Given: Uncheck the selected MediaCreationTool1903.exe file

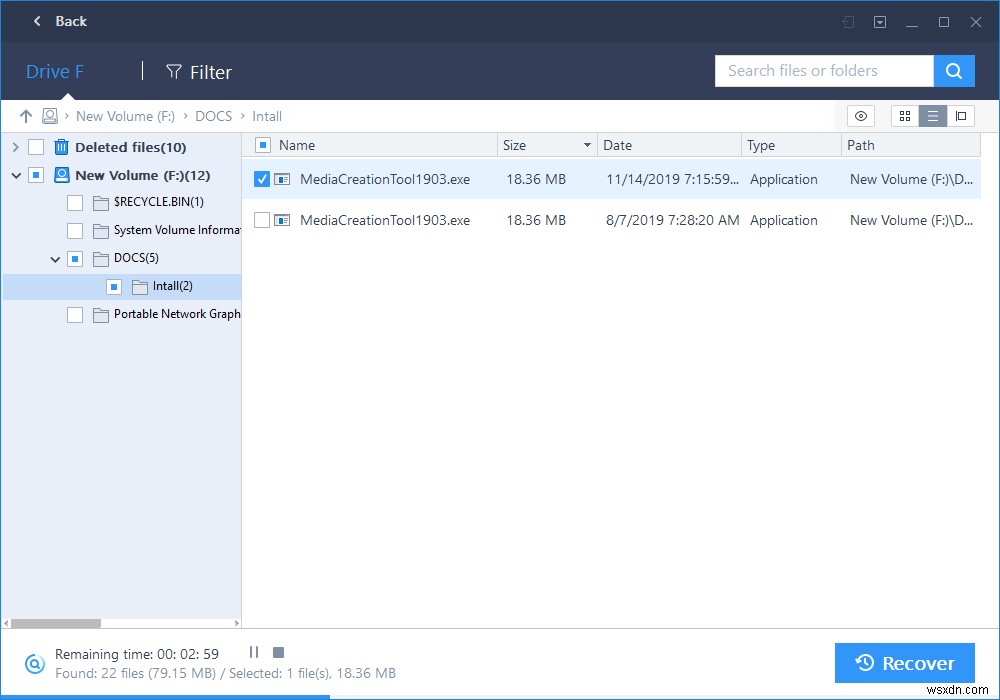Looking at the screenshot, I should point(262,179).
